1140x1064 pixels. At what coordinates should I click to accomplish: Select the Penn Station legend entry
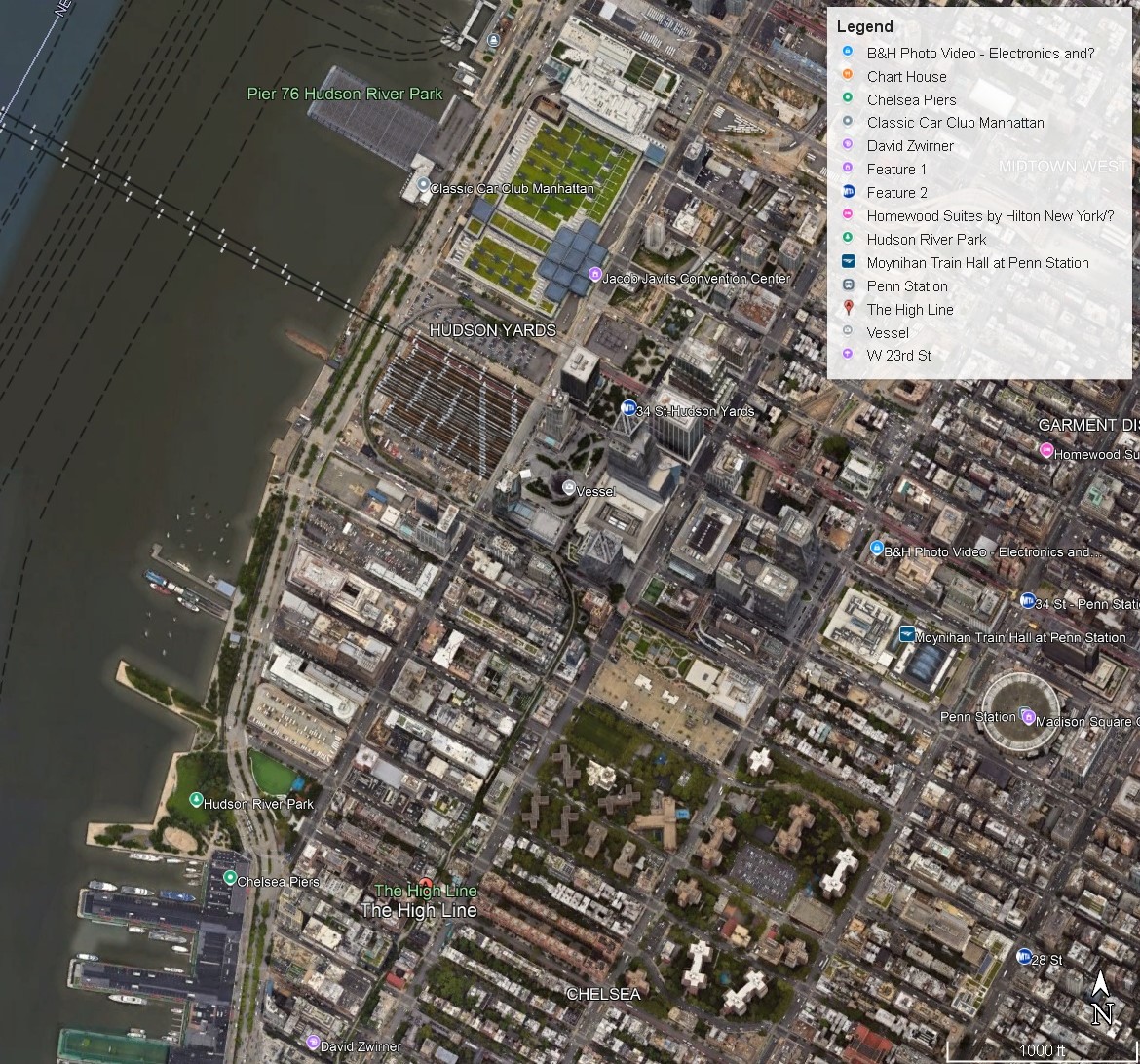pyautogui.click(x=906, y=285)
